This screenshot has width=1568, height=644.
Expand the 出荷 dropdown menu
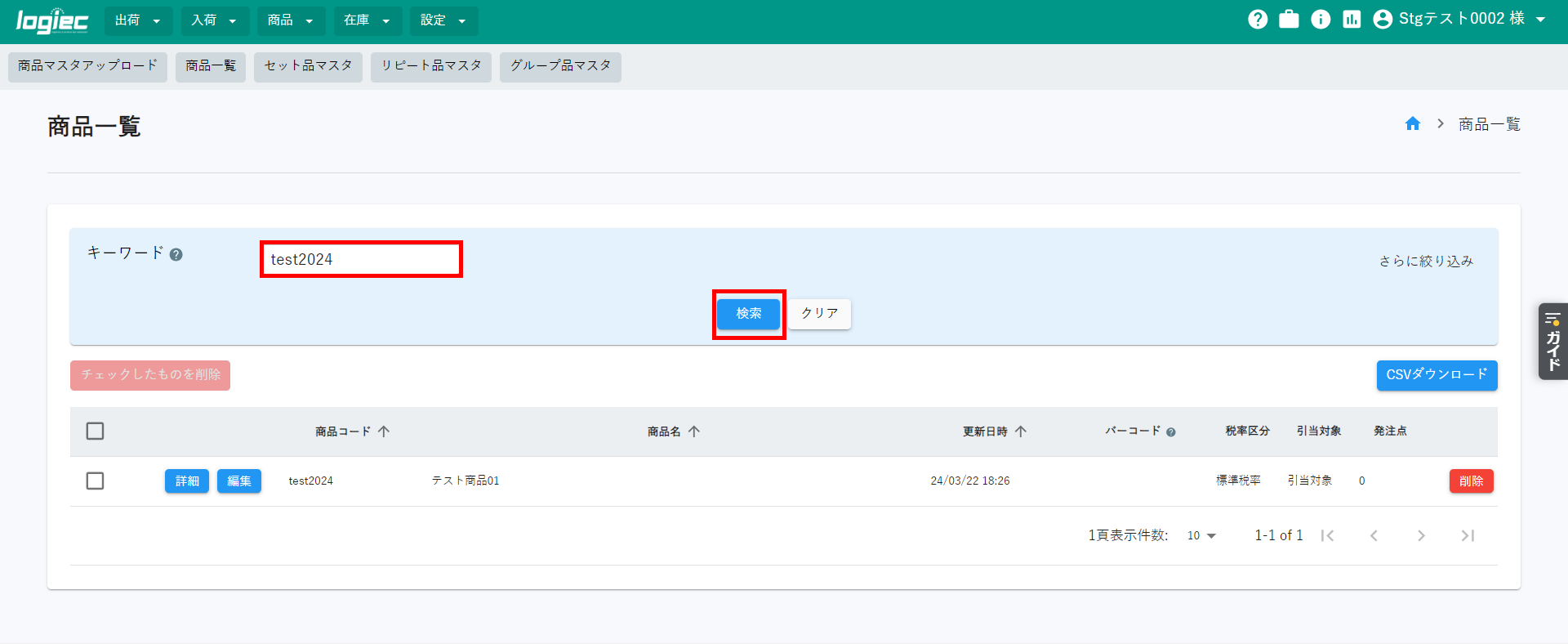[138, 20]
